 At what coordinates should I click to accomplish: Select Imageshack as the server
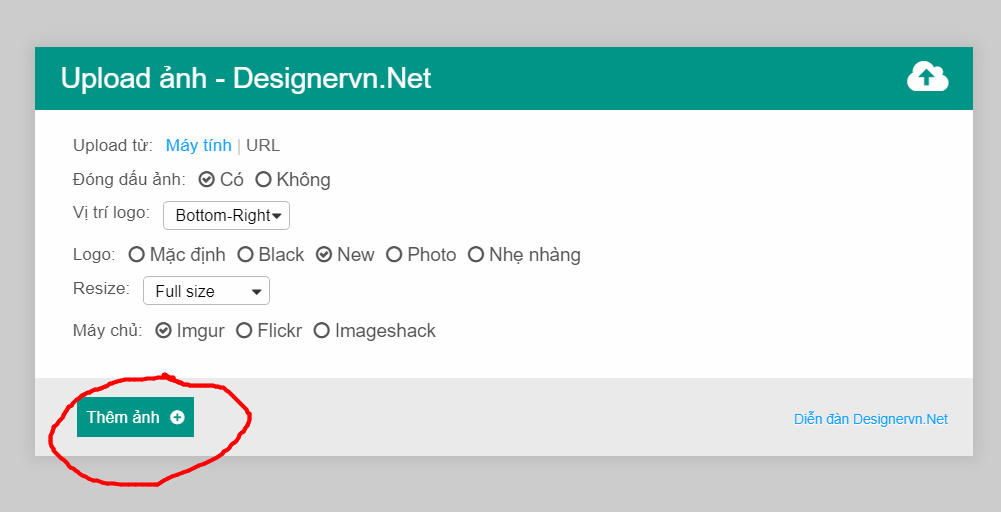click(x=374, y=331)
